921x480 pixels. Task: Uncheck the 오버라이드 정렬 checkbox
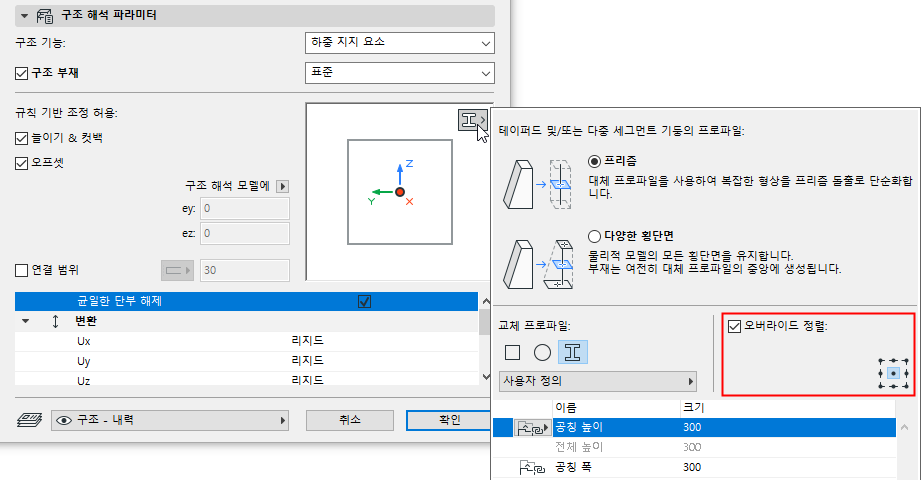[x=734, y=326]
